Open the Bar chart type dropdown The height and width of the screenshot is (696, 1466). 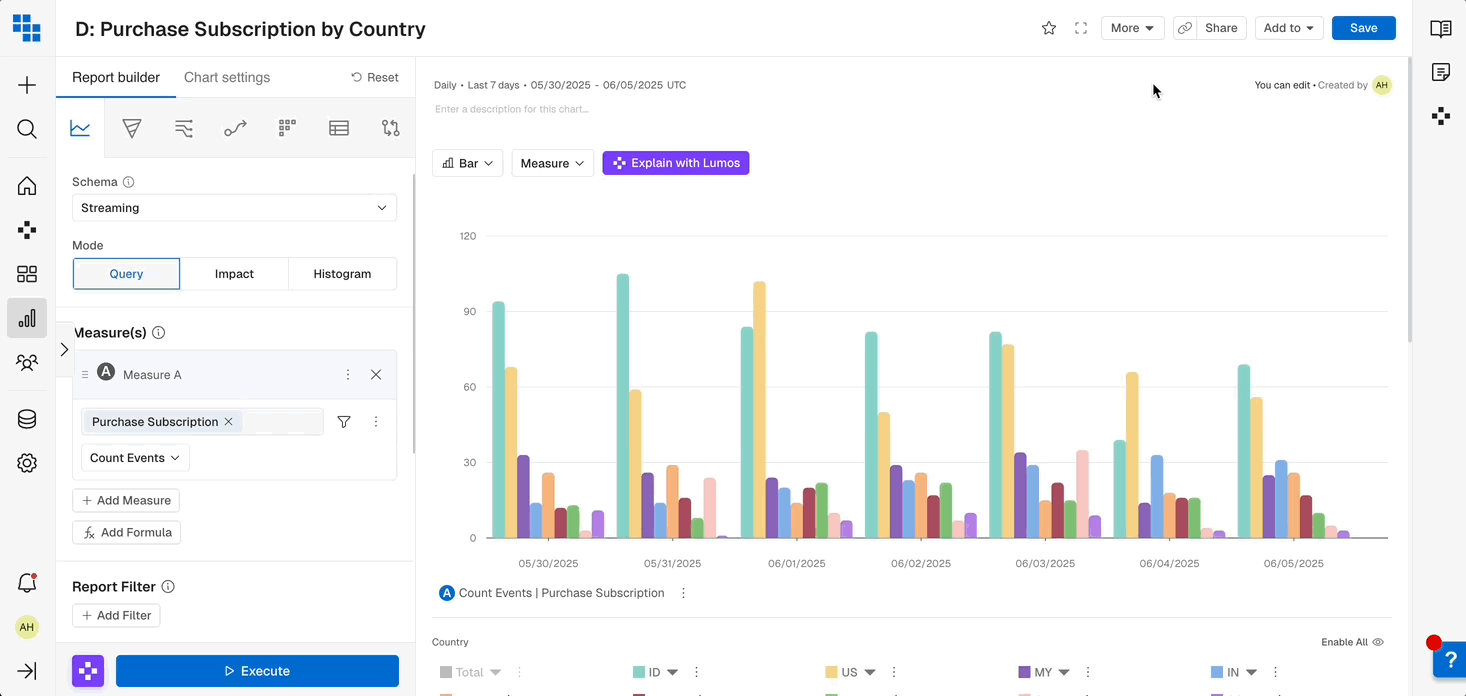(468, 163)
